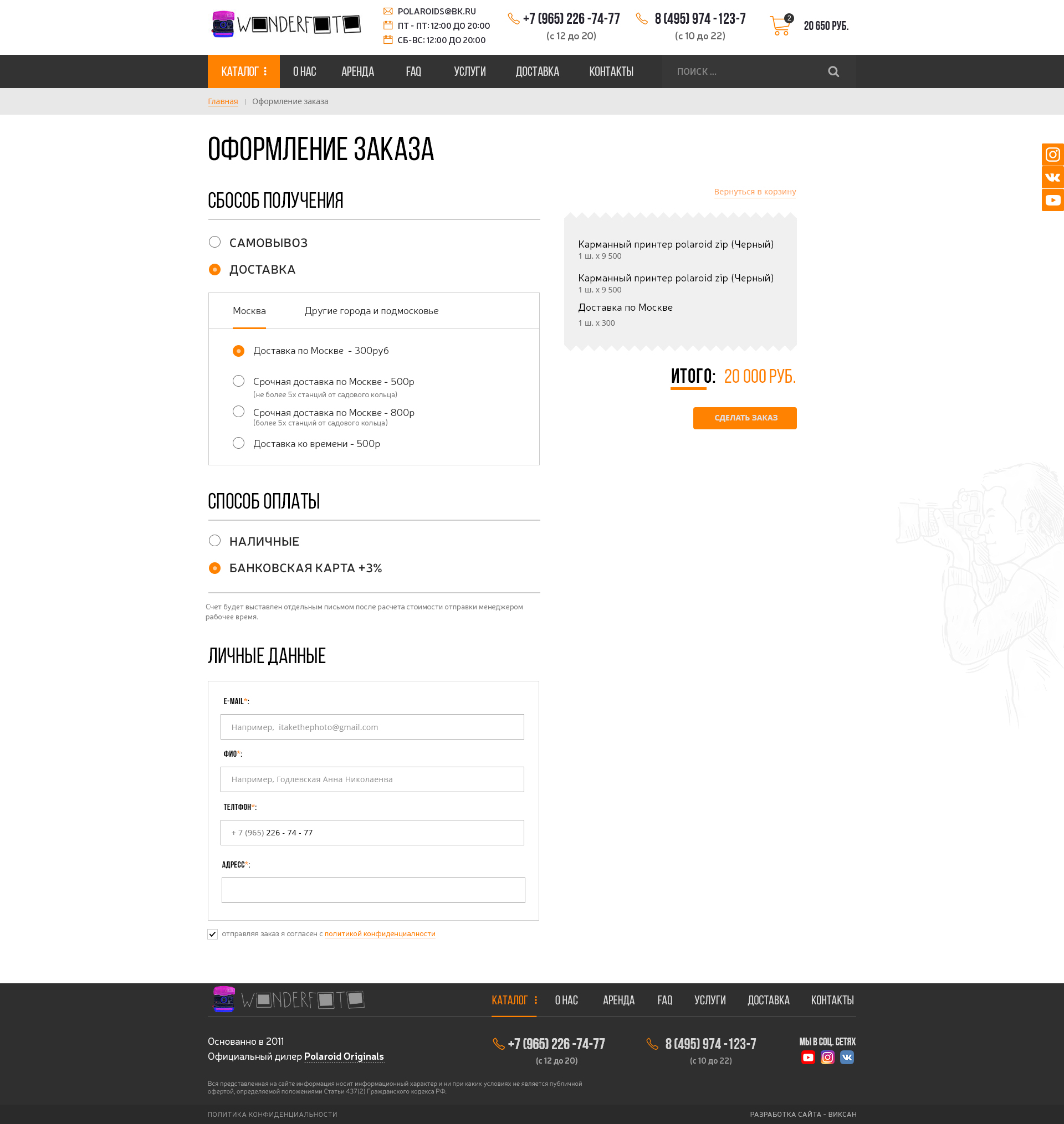Click the Wonderfoto logo in header
The width and height of the screenshot is (1064, 1124).
(286, 24)
